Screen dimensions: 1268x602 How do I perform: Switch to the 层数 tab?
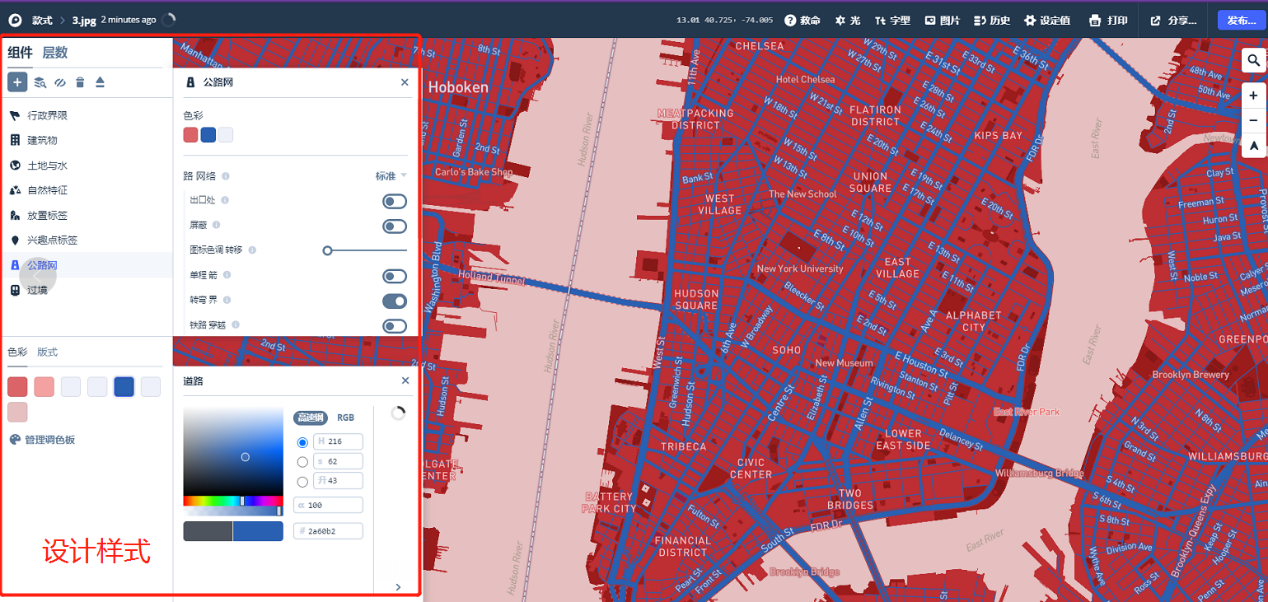(55, 53)
